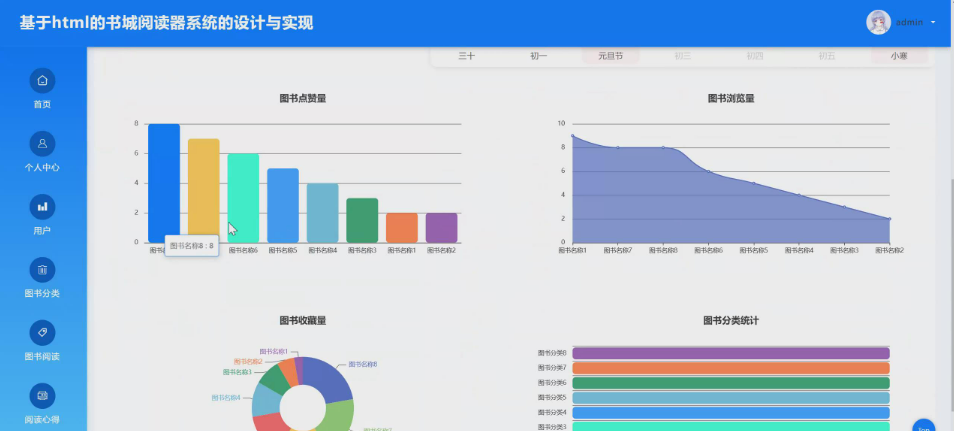
Task: Click the 图书名称8 axis label in 图书浏览量
Action: pos(663,250)
